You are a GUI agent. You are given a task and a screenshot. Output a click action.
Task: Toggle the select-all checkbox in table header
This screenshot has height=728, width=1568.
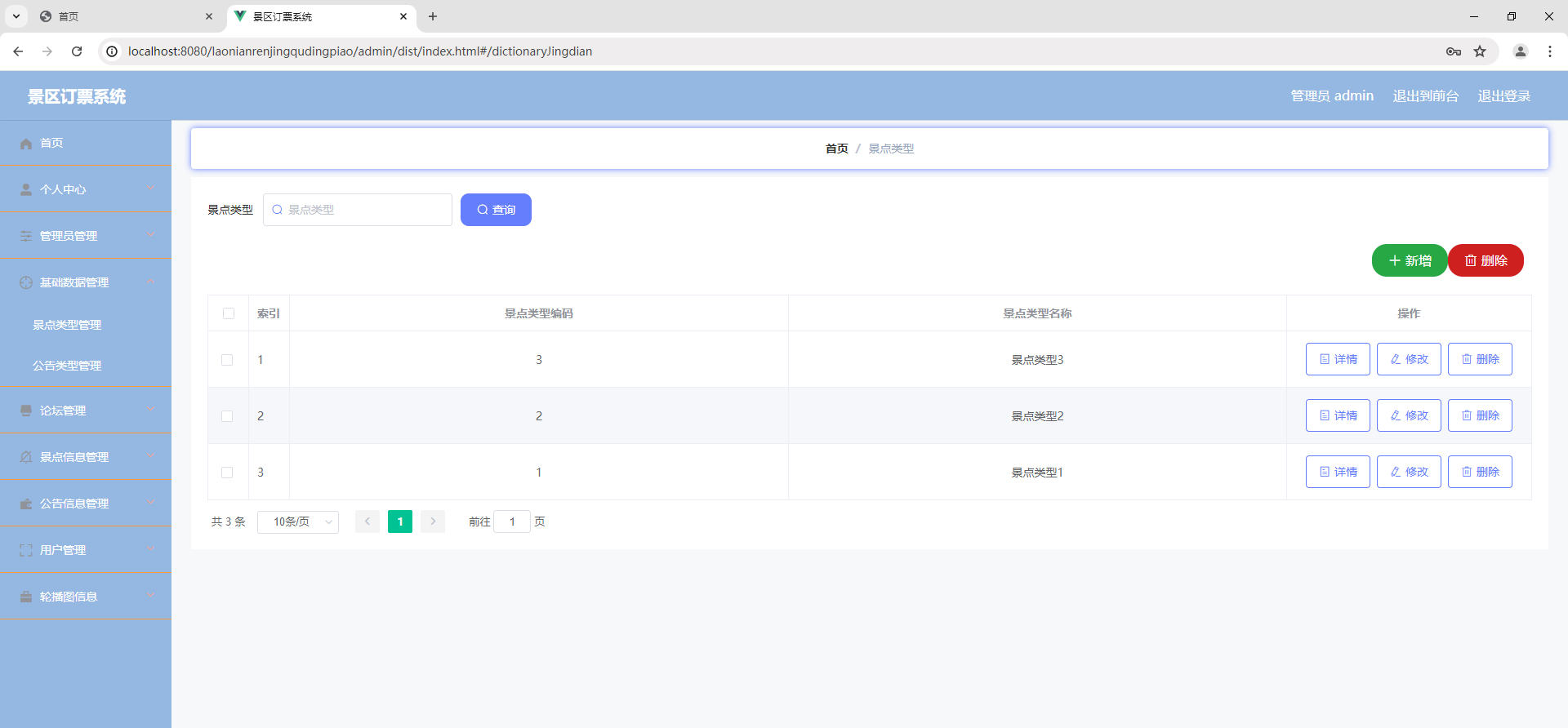229,313
